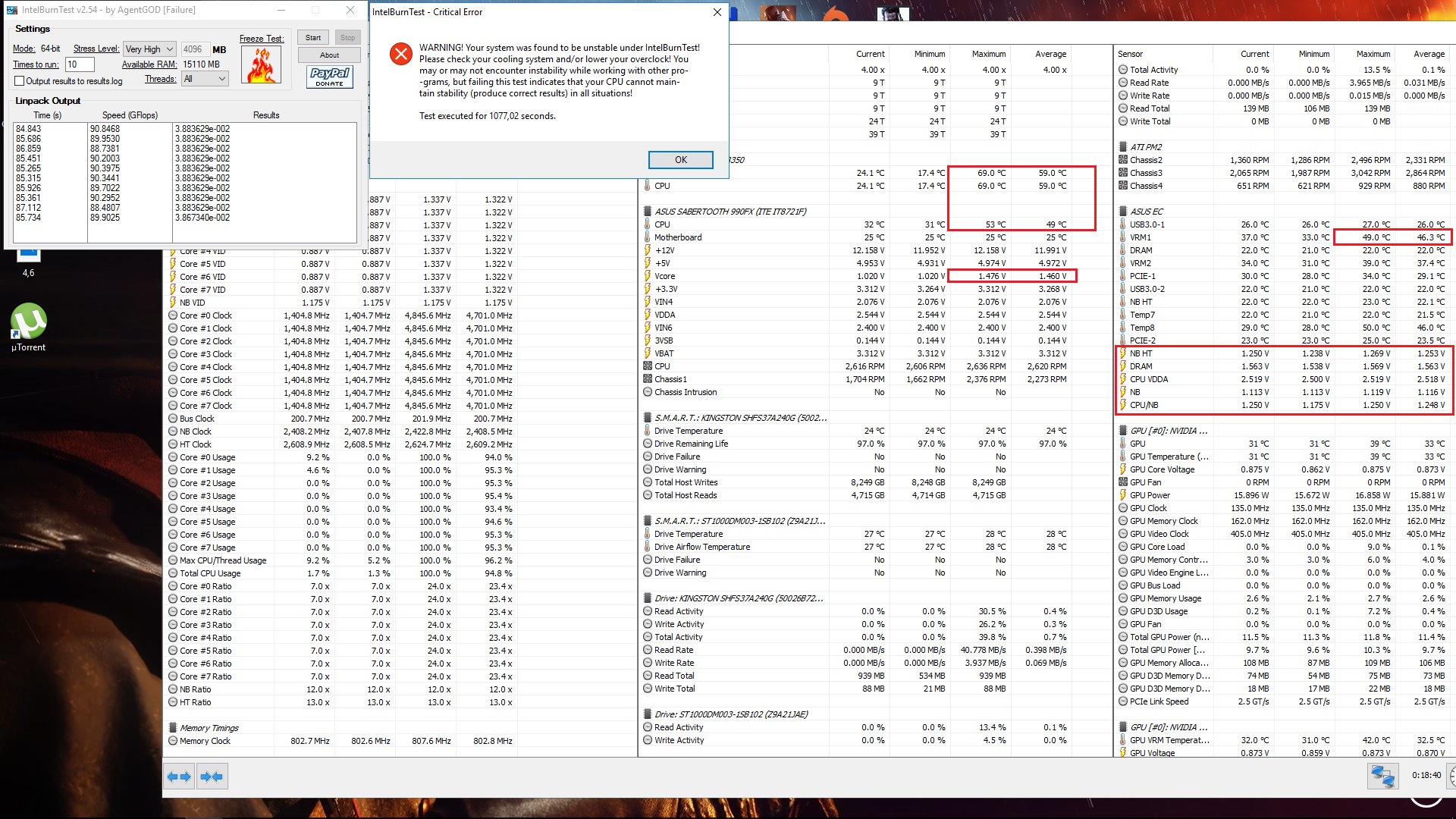Click the Sensor column header
This screenshot has height=819, width=1456.
(1130, 54)
